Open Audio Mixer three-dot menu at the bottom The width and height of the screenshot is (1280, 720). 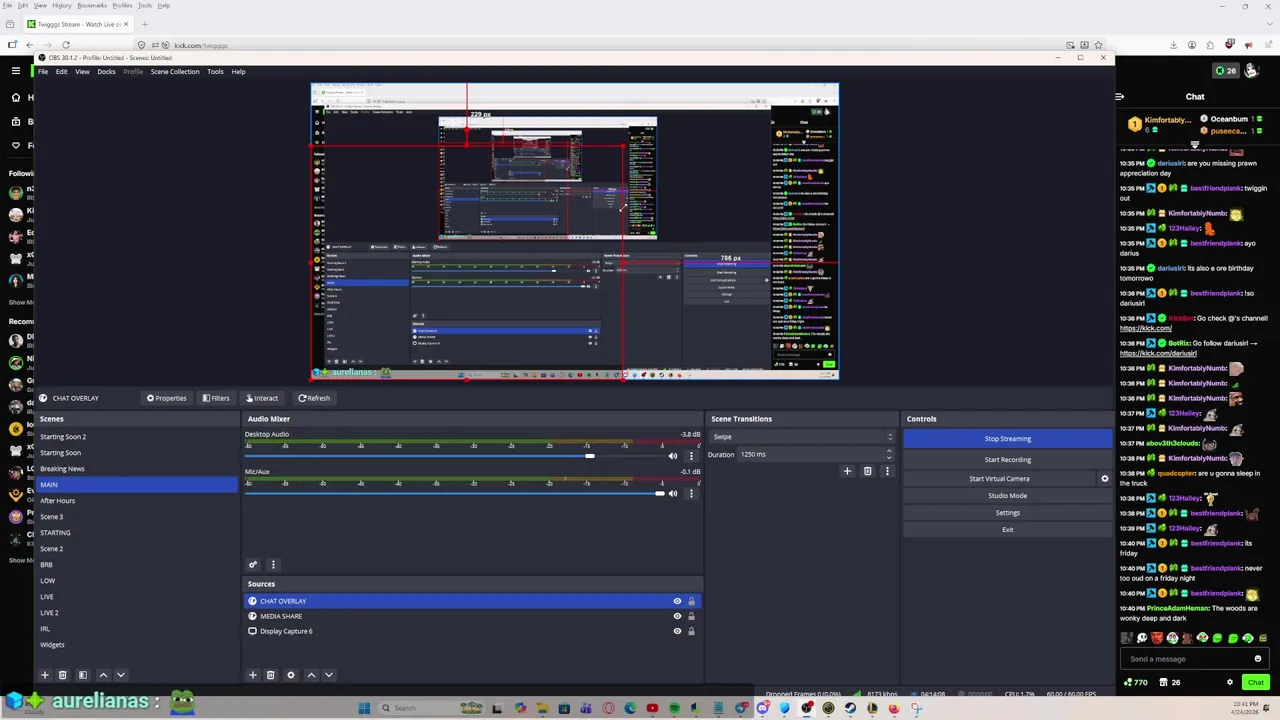pyautogui.click(x=272, y=565)
